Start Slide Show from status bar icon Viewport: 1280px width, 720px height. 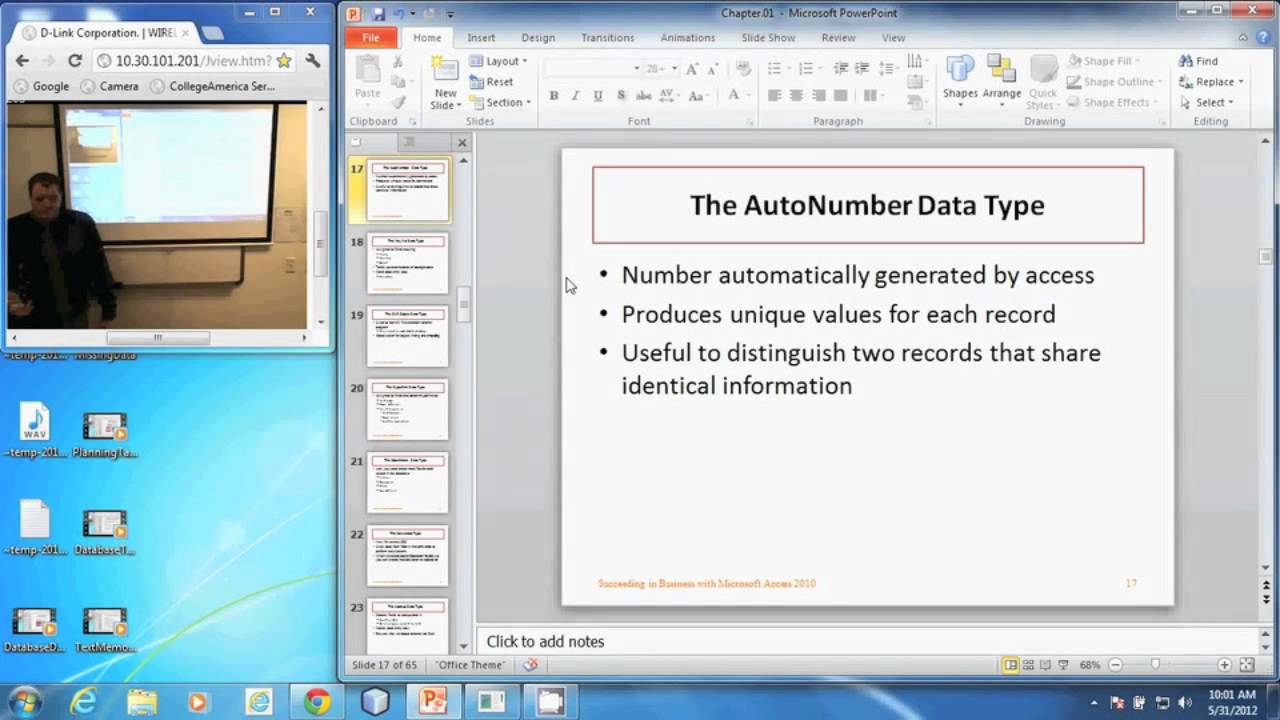pos(1062,665)
